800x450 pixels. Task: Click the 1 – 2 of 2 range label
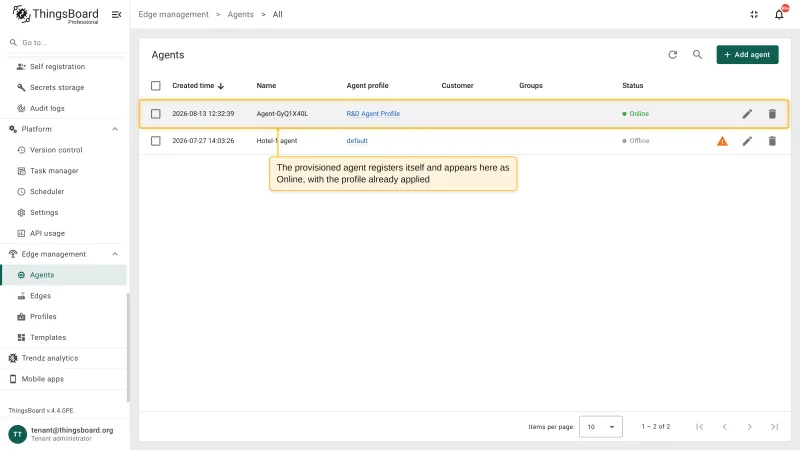tap(656, 427)
